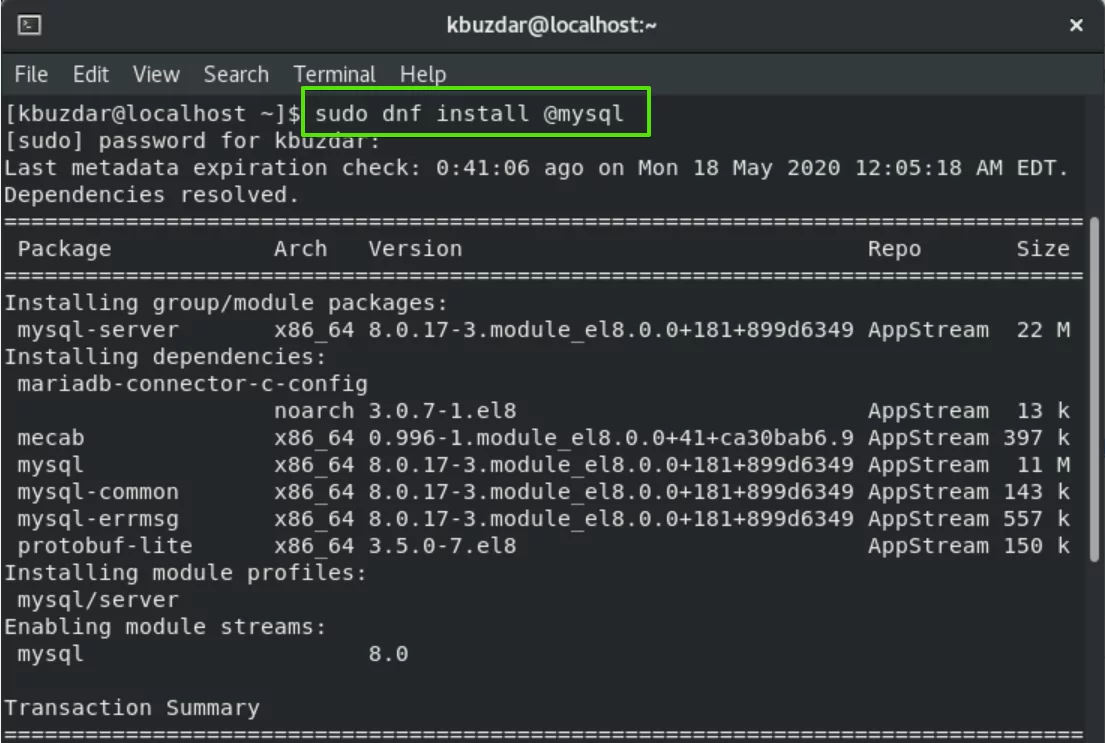Viewport: 1105px width, 743px height.
Task: Click the 22 M size of mysql-server
Action: tap(1043, 329)
